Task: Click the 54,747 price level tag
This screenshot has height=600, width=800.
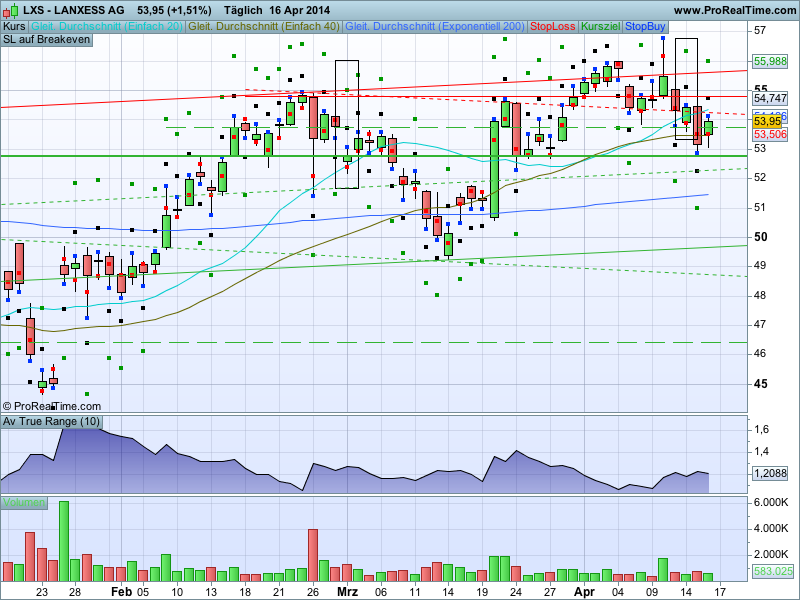Action: (770, 98)
